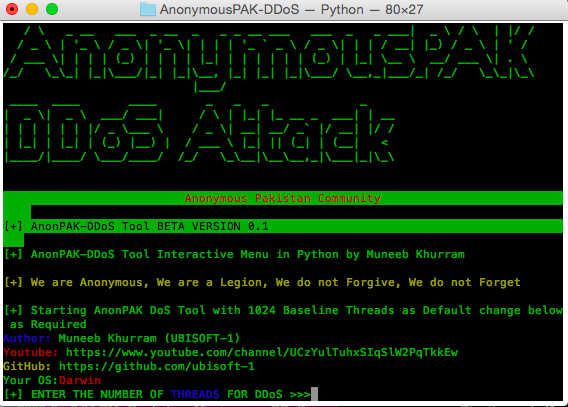Click the 'Anonymous Pakistan Community' banner text
568x407 pixels.
(x=283, y=198)
